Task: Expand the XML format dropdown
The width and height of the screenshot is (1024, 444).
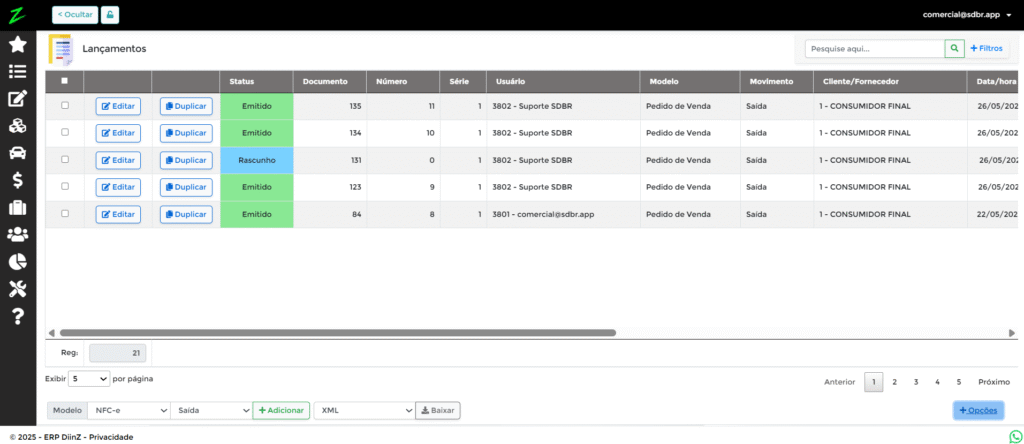Action: tap(364, 410)
